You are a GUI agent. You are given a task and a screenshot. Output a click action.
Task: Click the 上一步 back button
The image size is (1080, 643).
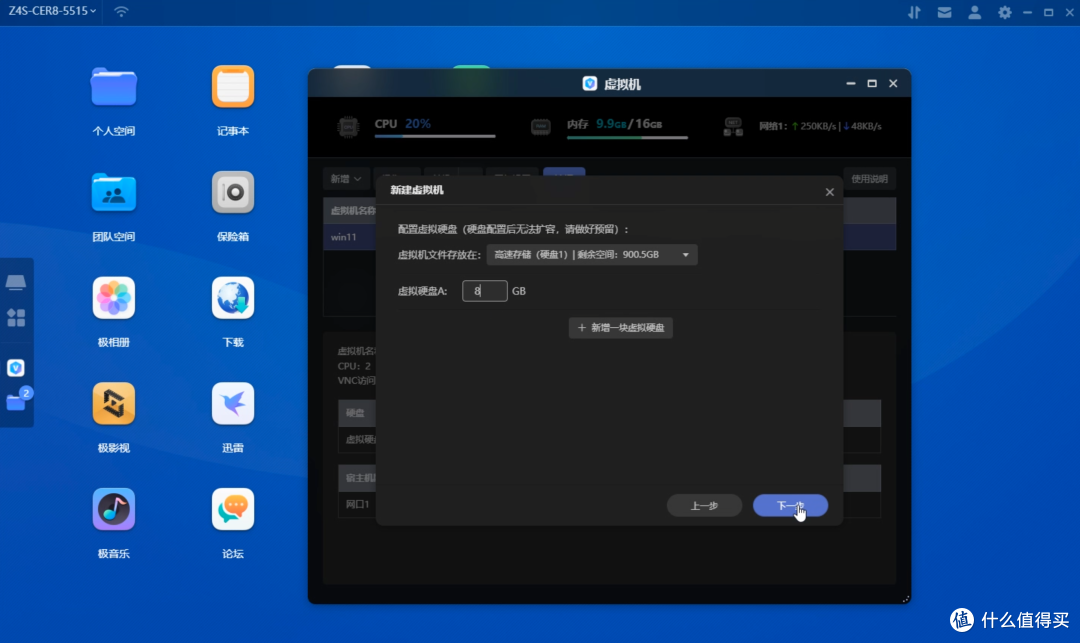pos(704,506)
